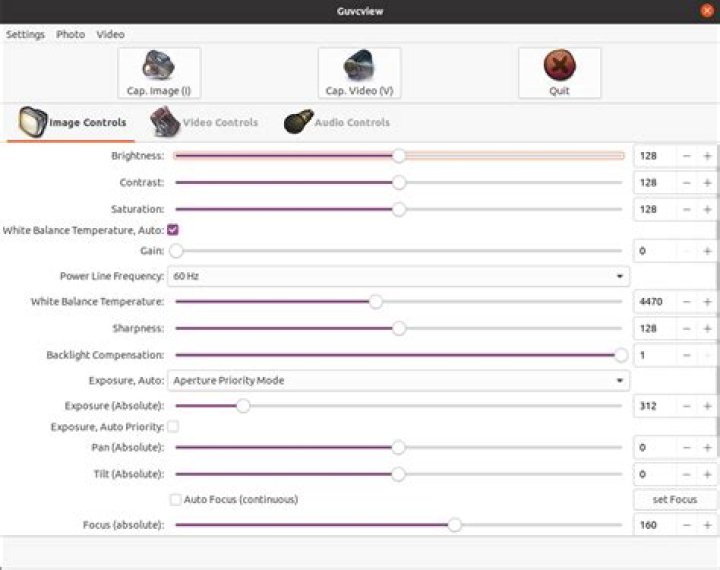Switch to Image Controls tab label
The image size is (720, 570).
(x=87, y=123)
